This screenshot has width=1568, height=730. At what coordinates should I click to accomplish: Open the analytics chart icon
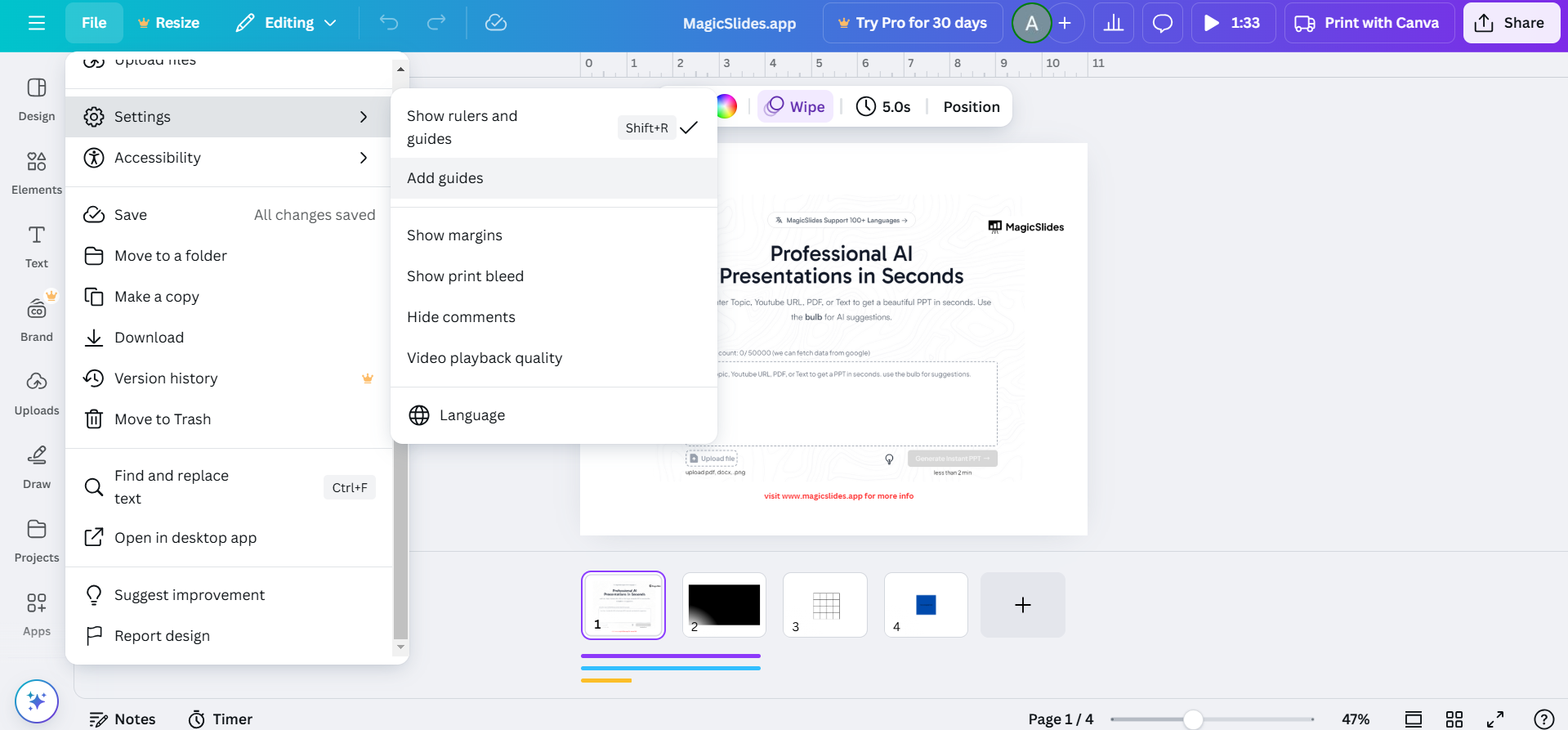(x=1114, y=23)
